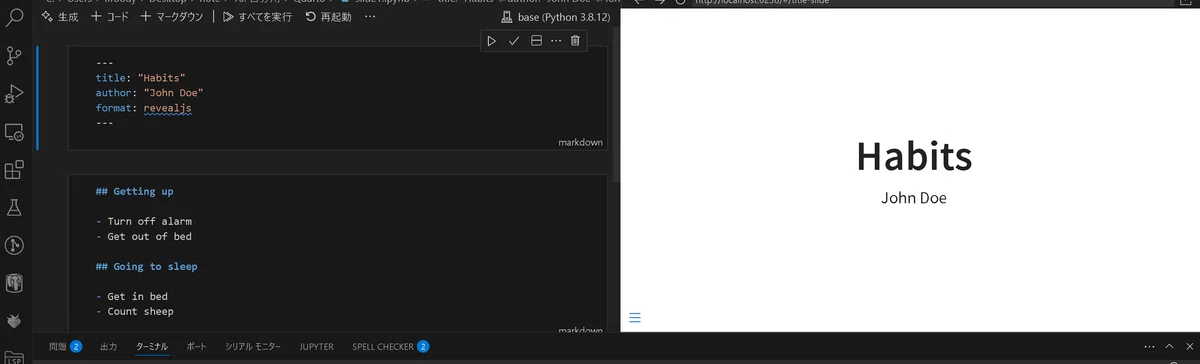The image size is (1200, 364).
Task: Open the strawberry-shaped sidebar icon
Action: (14, 322)
